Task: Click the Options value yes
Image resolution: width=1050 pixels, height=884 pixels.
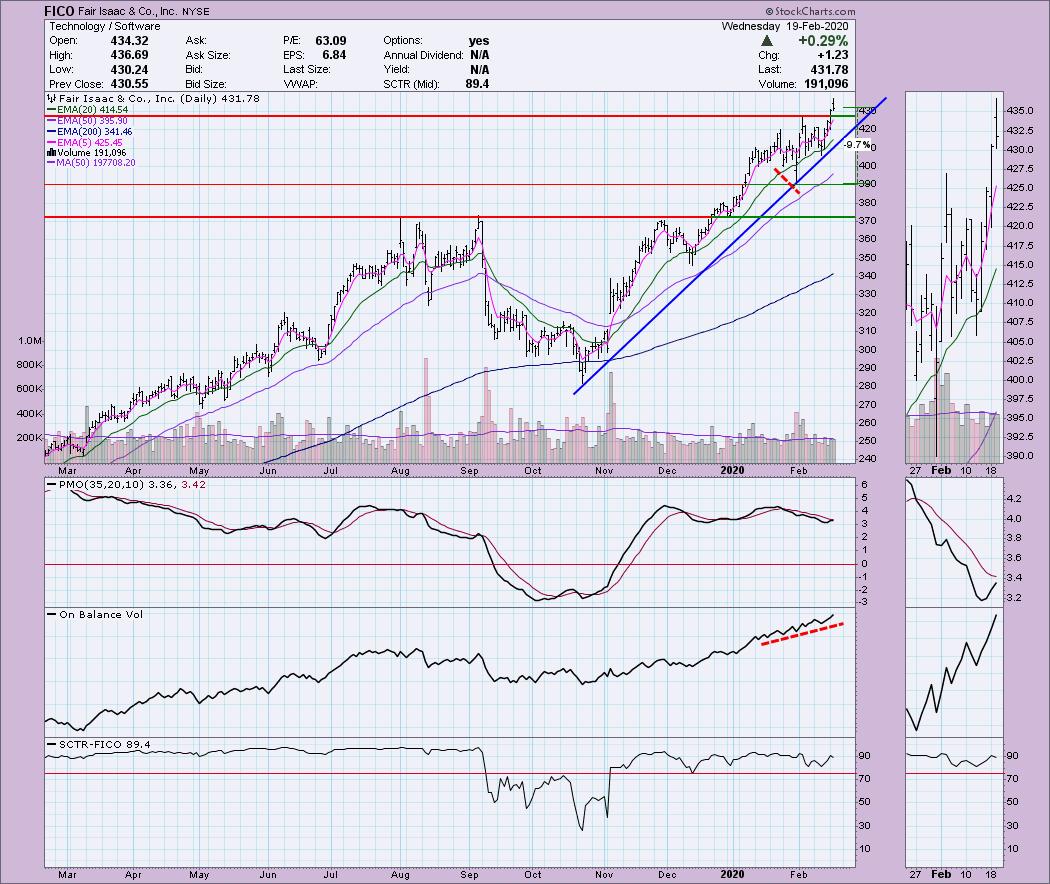Action: 479,41
